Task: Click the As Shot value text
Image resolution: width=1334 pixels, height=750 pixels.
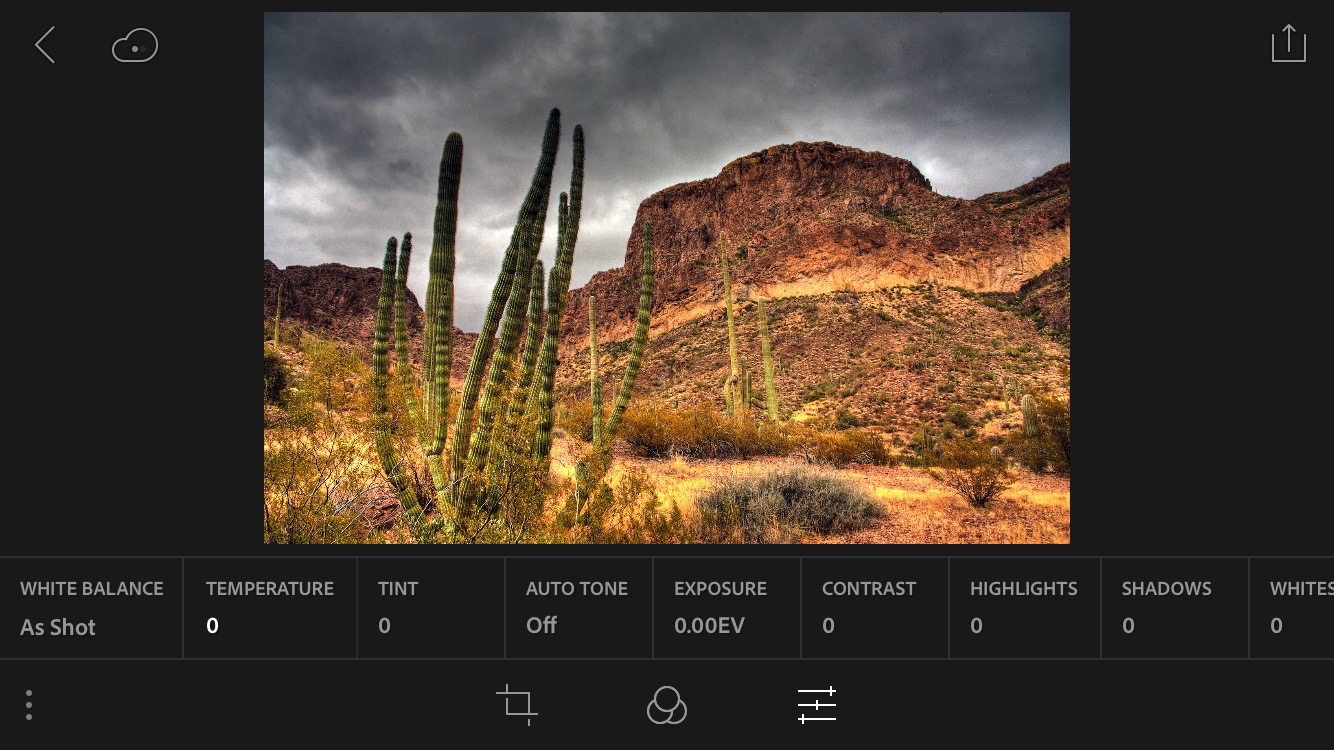Action: pyautogui.click(x=58, y=628)
